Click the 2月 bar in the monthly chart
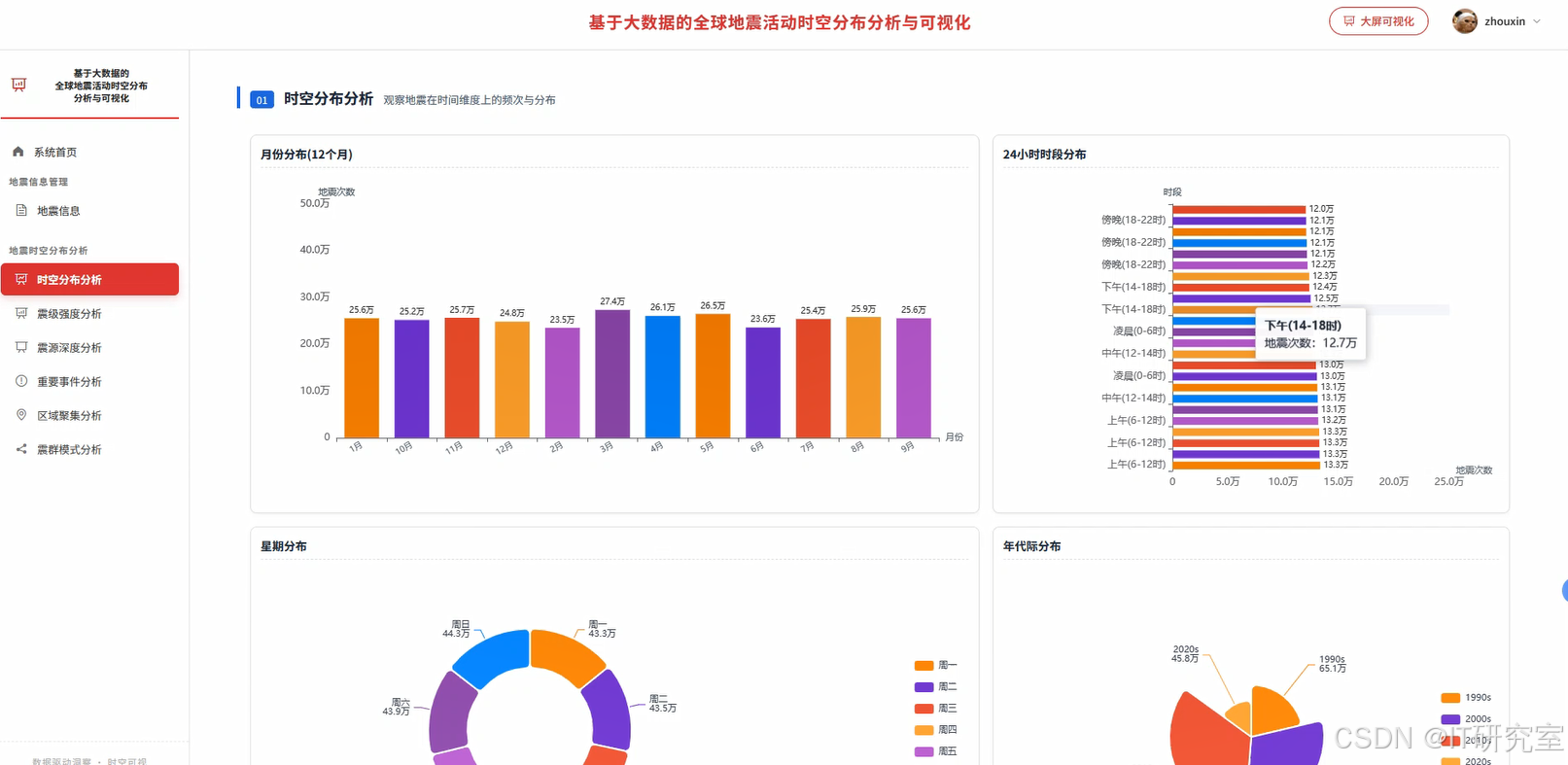This screenshot has width=1568, height=765. point(562,383)
